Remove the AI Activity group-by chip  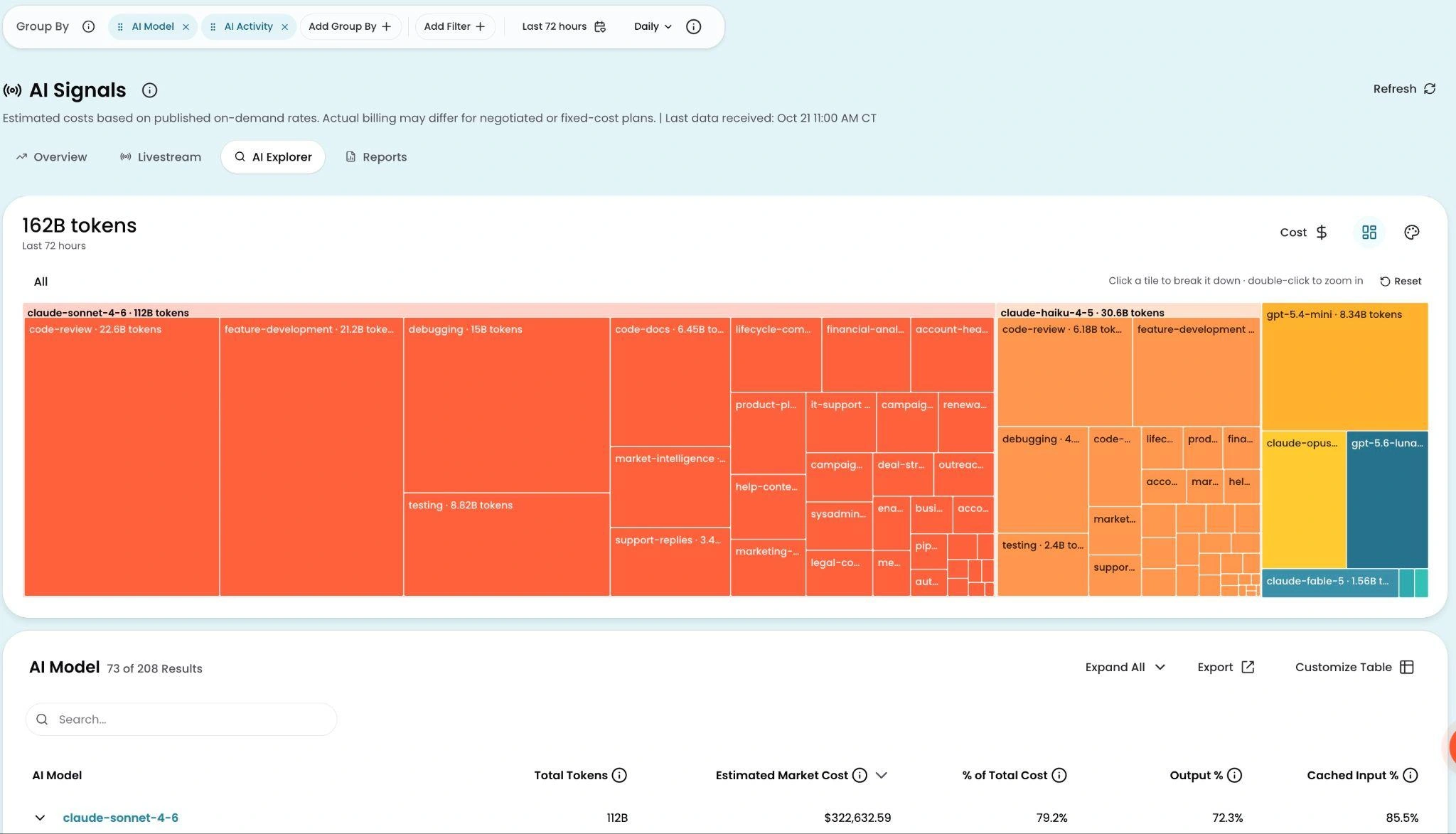[x=284, y=27]
